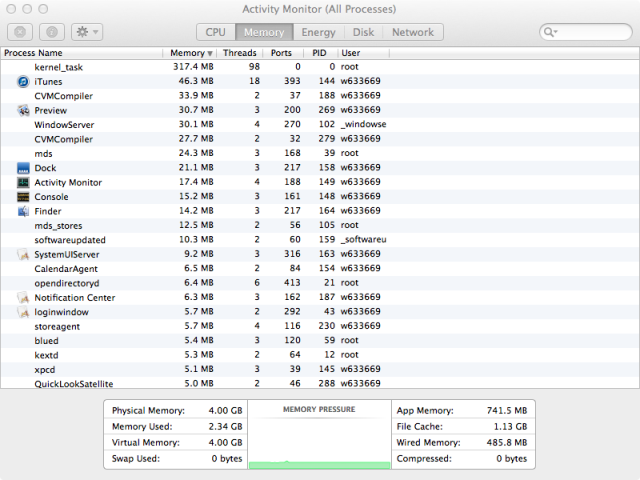The image size is (640, 480).
Task: Click the Activity Monitor row icon
Action: 23,182
